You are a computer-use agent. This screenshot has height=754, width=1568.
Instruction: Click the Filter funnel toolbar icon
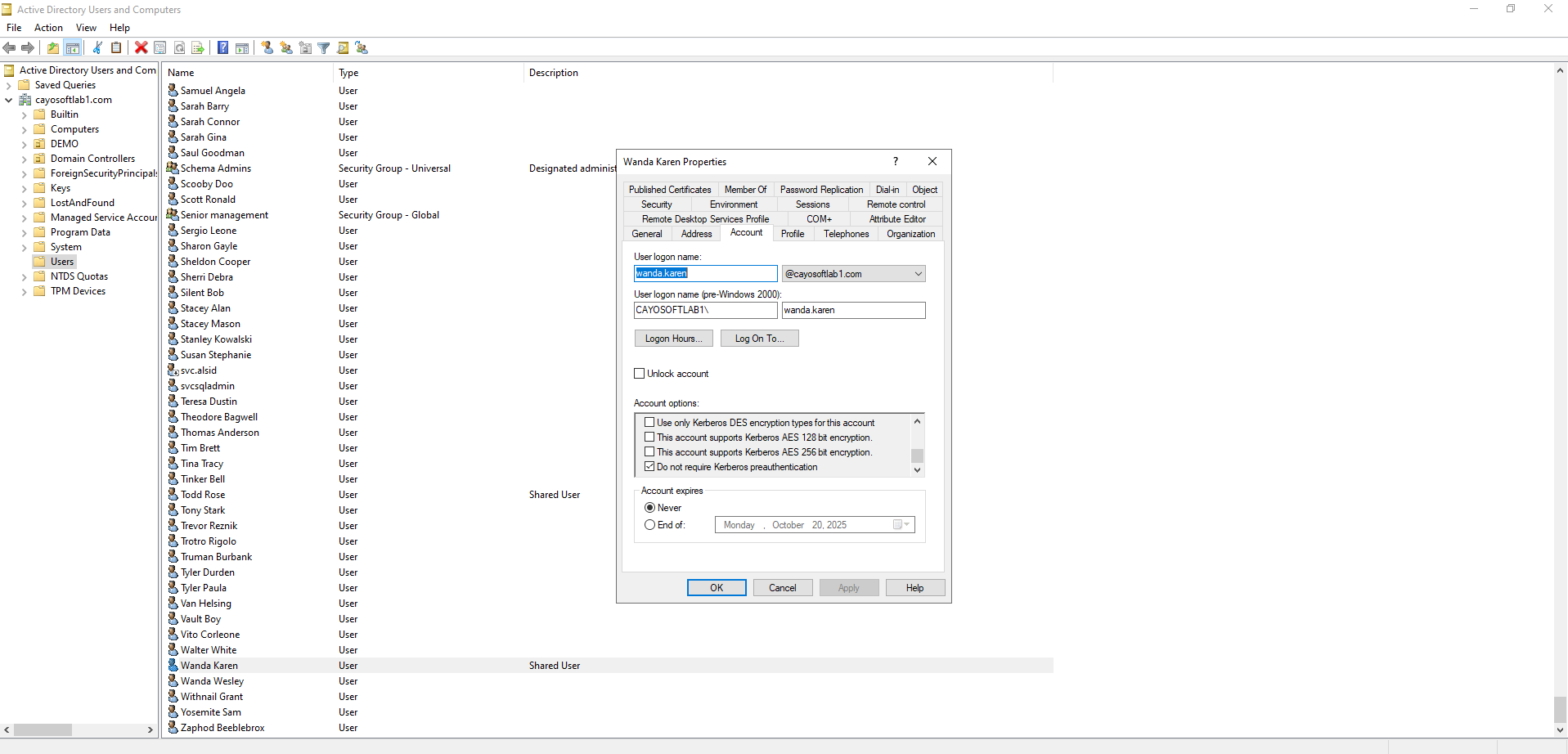pyautogui.click(x=324, y=47)
